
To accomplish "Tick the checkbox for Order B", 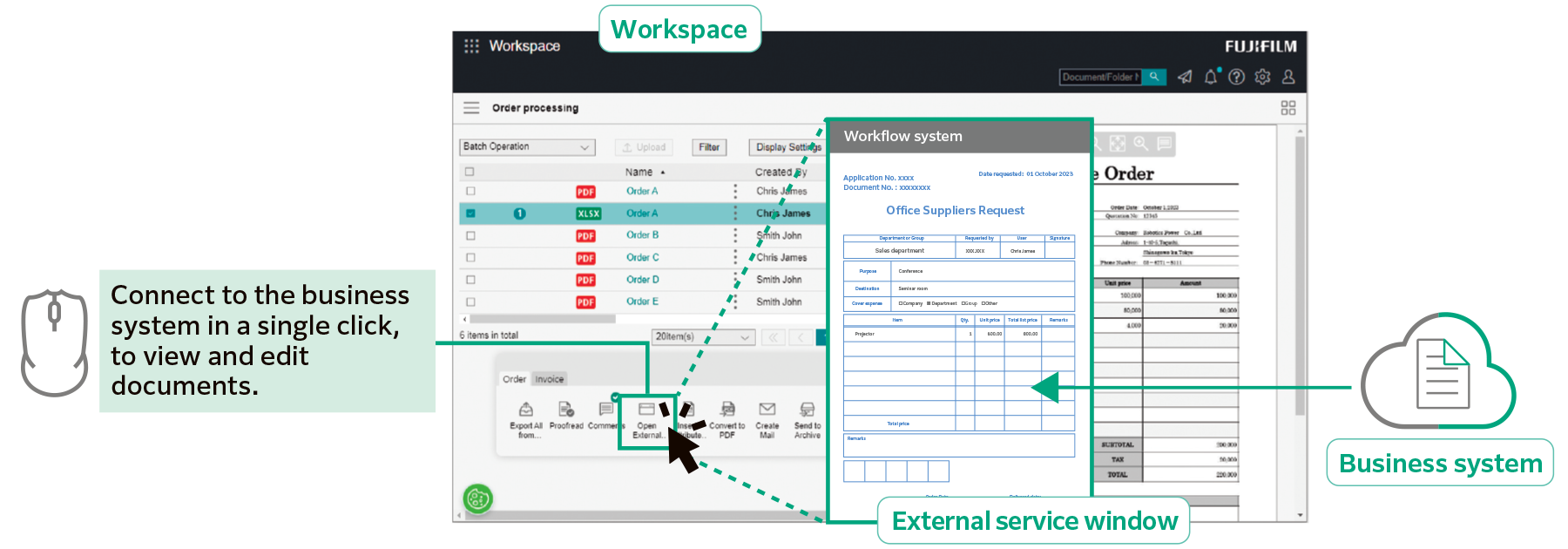I will (470, 236).
